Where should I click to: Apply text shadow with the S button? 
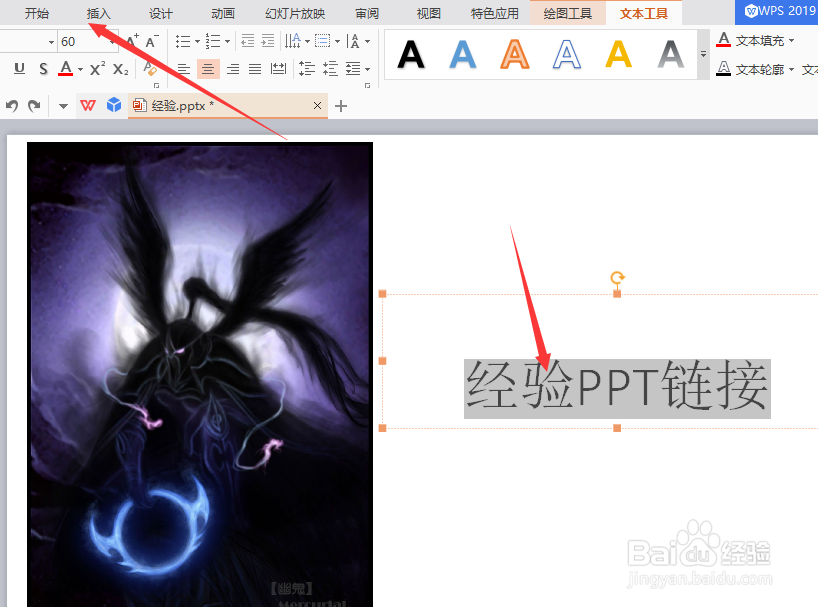click(x=43, y=68)
